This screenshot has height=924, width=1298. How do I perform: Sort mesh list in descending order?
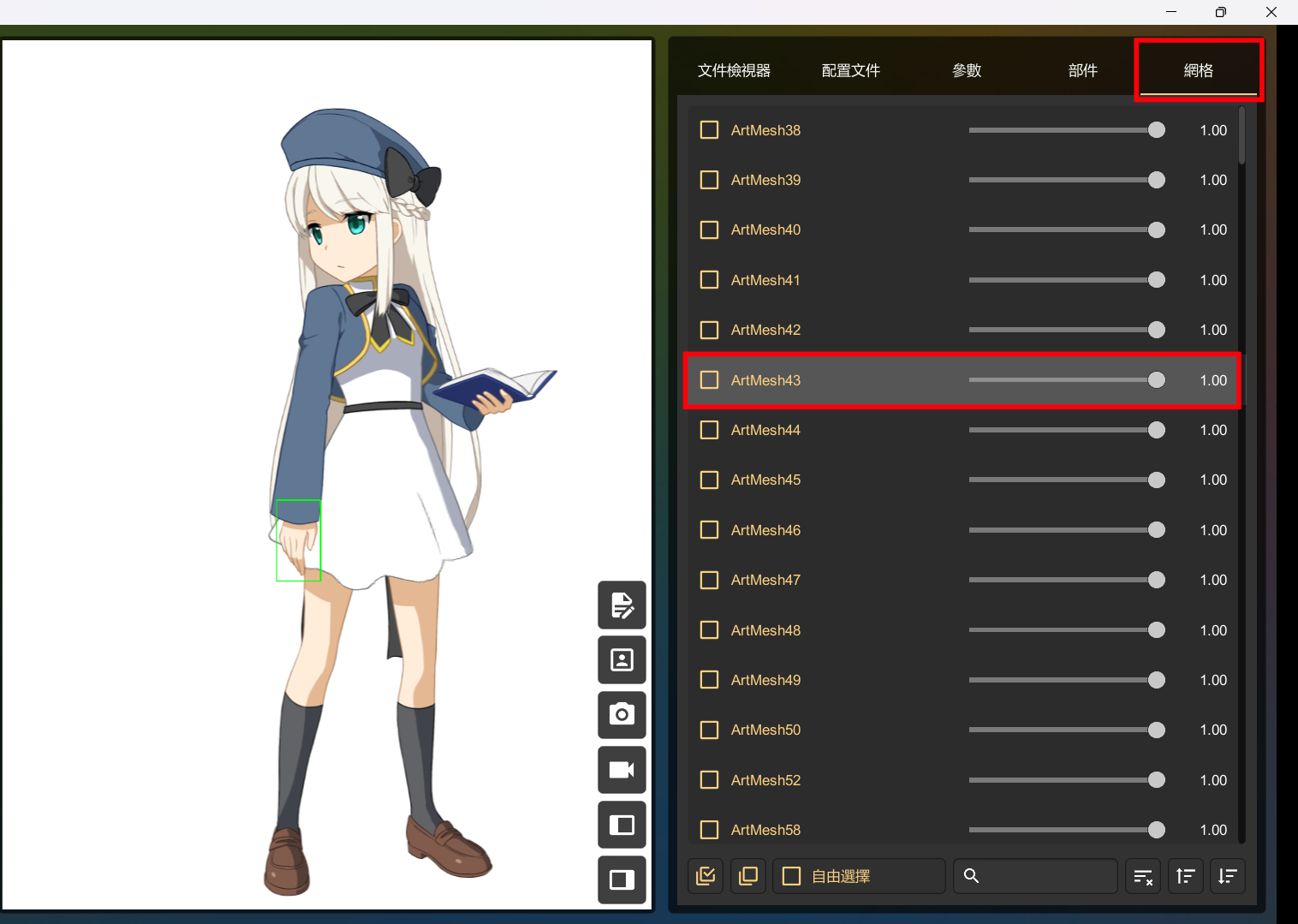coord(1227,876)
